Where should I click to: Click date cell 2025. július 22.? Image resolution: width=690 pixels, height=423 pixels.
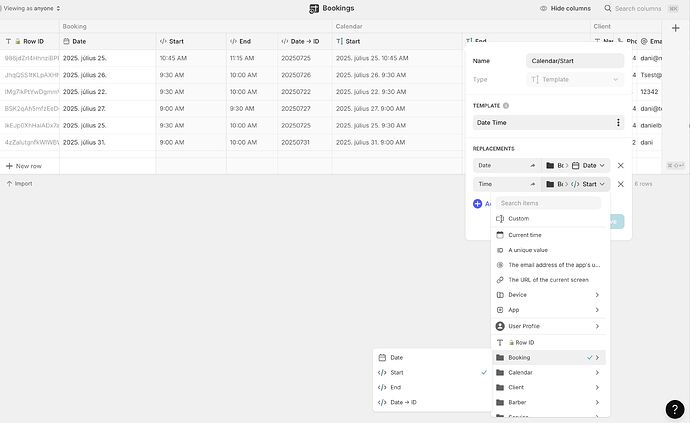click(107, 92)
